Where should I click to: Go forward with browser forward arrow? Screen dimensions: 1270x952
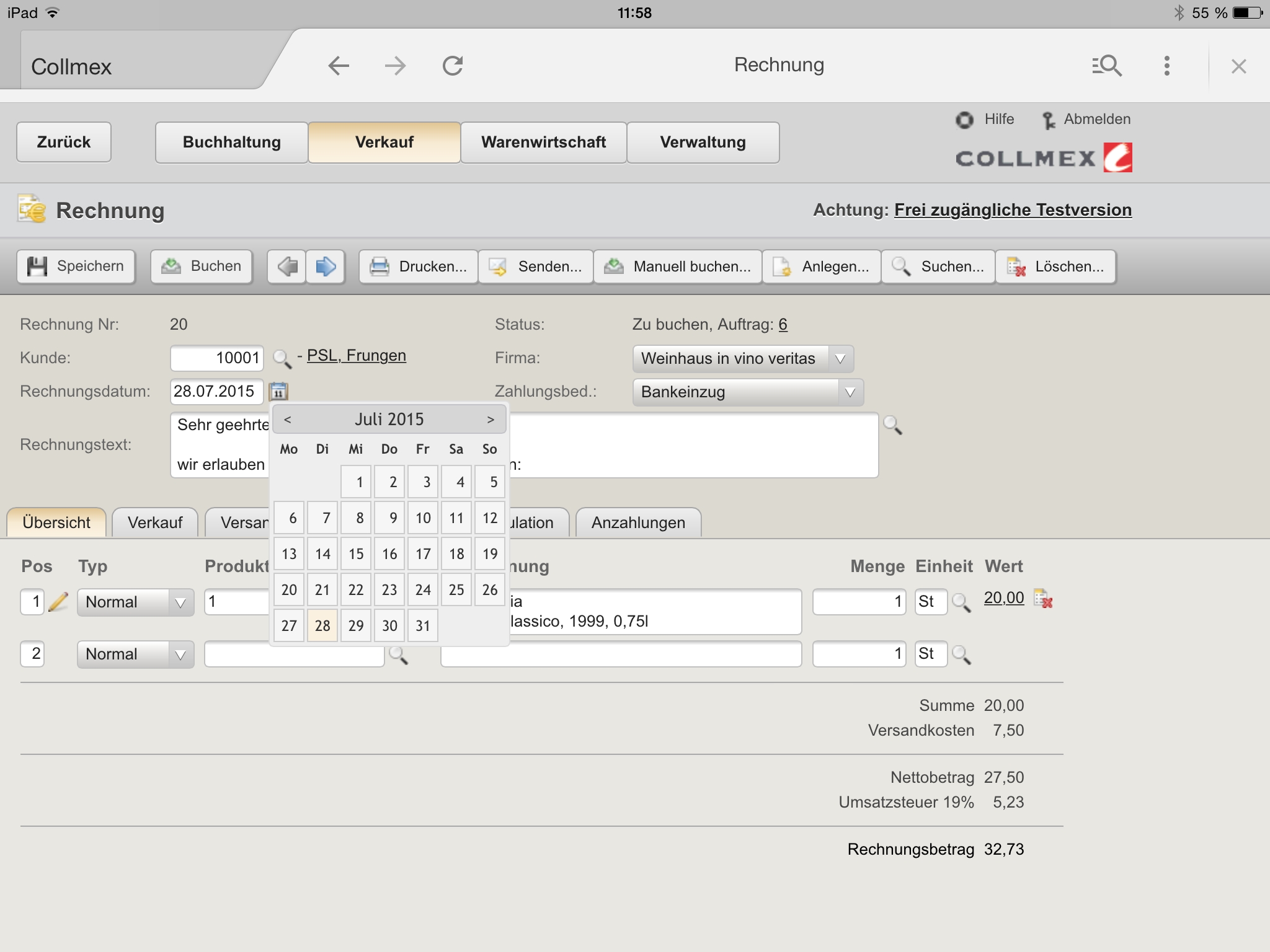[395, 66]
